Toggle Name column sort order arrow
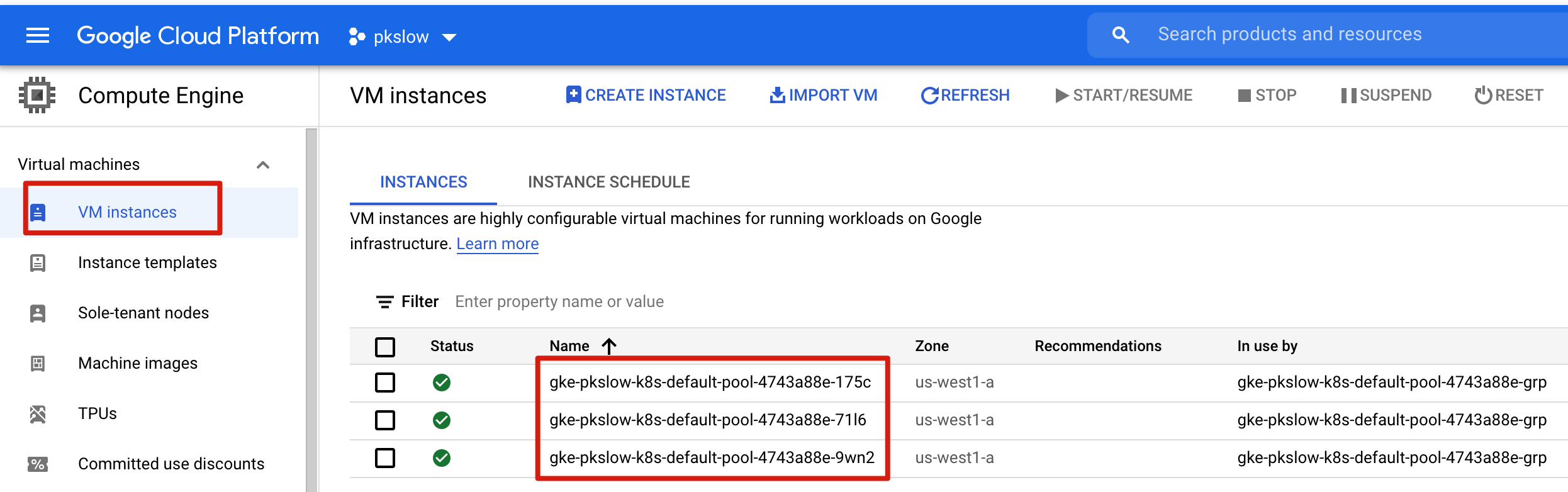 [x=609, y=346]
